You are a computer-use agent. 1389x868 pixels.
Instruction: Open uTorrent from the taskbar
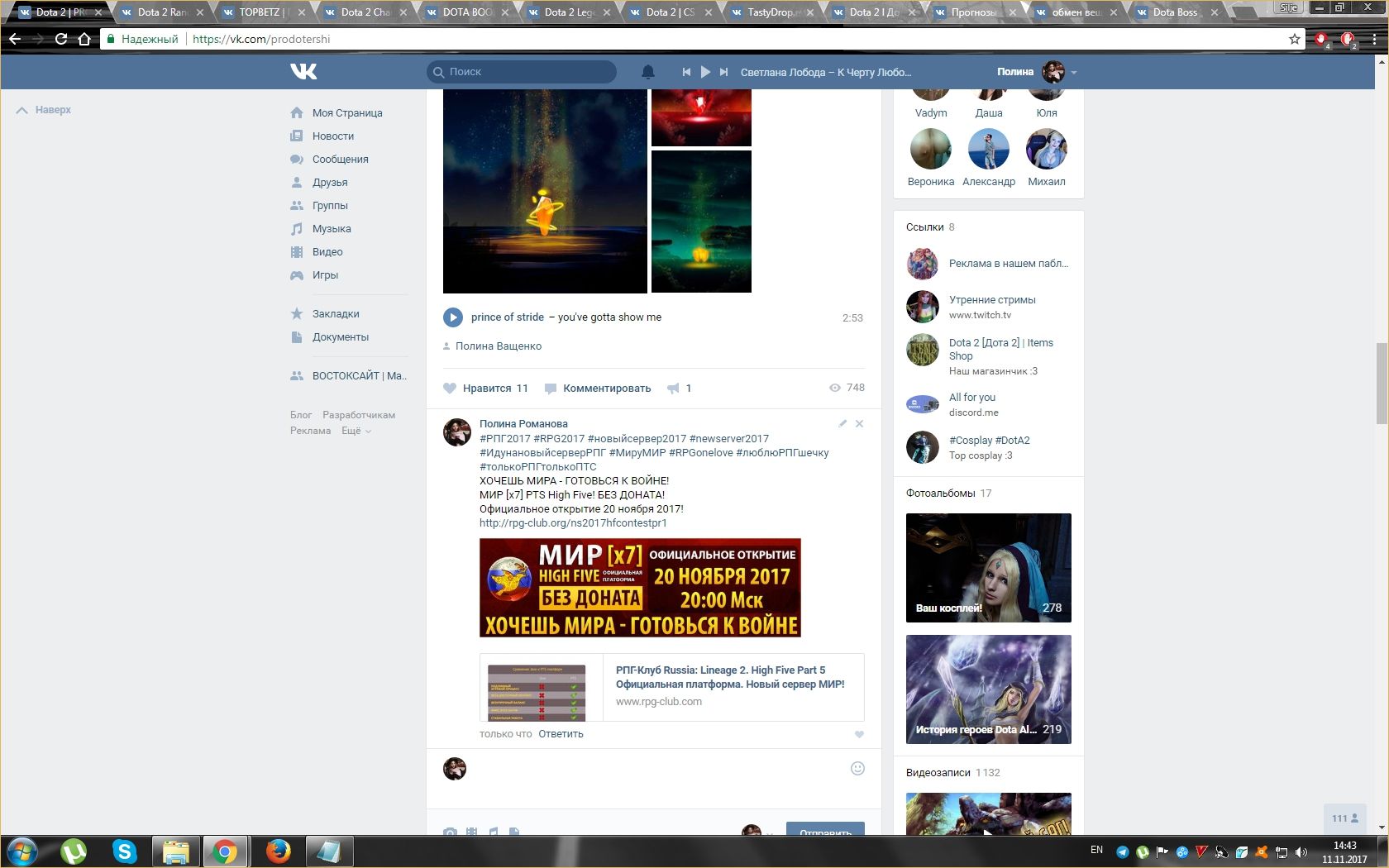(74, 851)
